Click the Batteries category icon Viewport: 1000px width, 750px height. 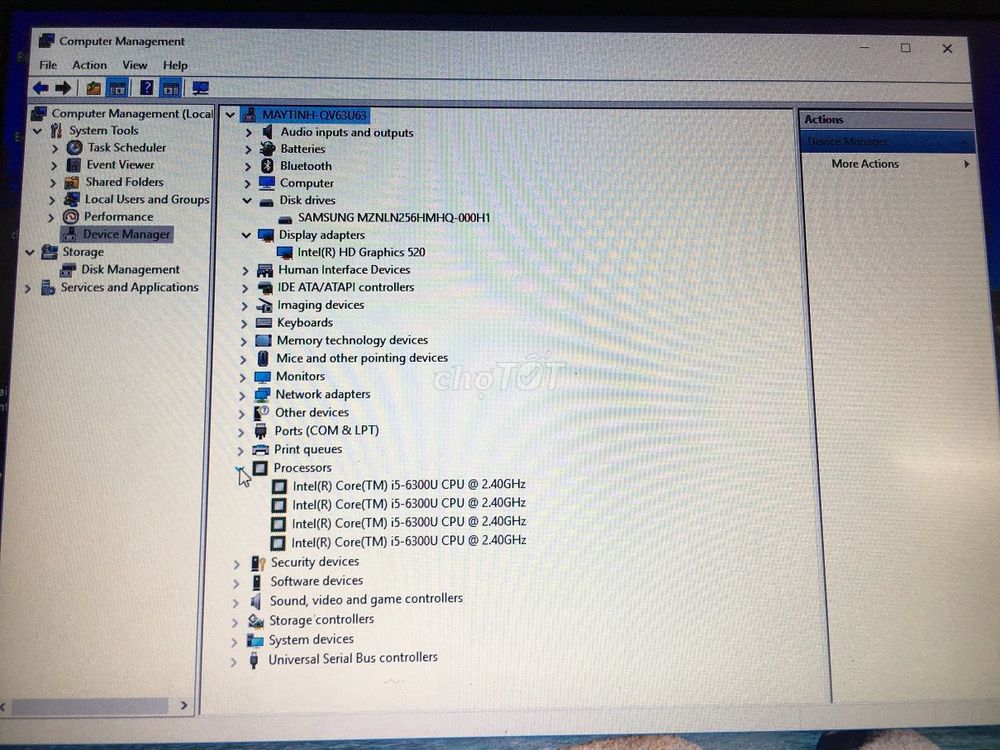click(267, 149)
